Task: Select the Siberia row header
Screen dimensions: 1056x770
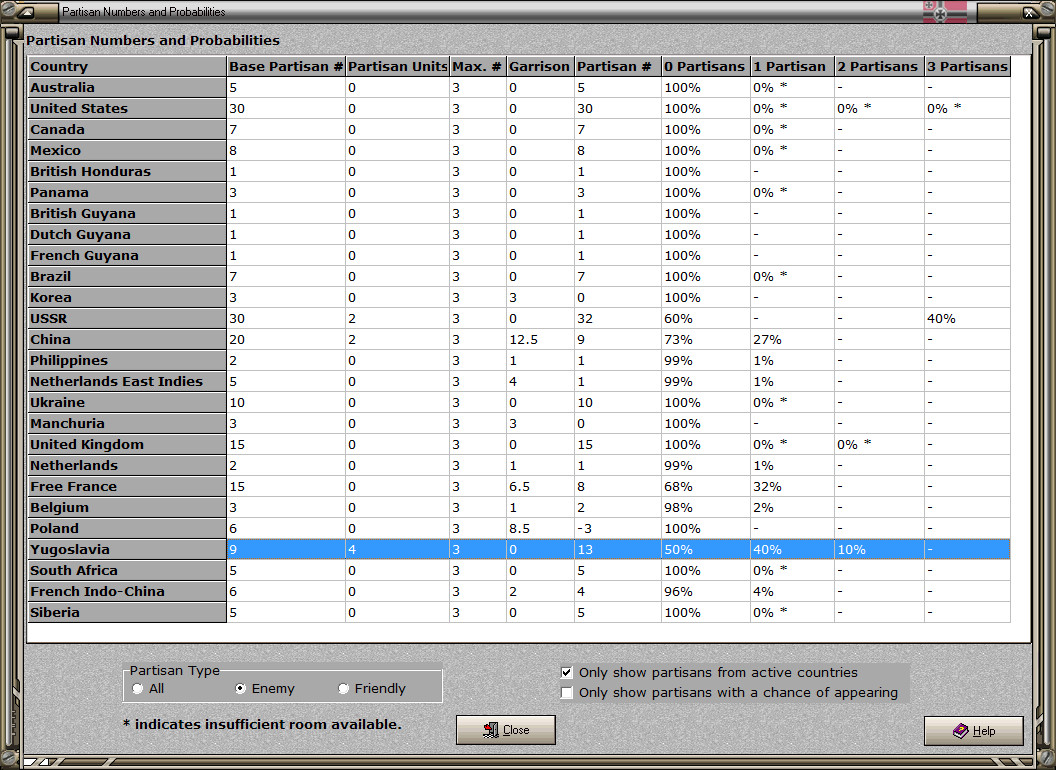Action: tap(127, 612)
